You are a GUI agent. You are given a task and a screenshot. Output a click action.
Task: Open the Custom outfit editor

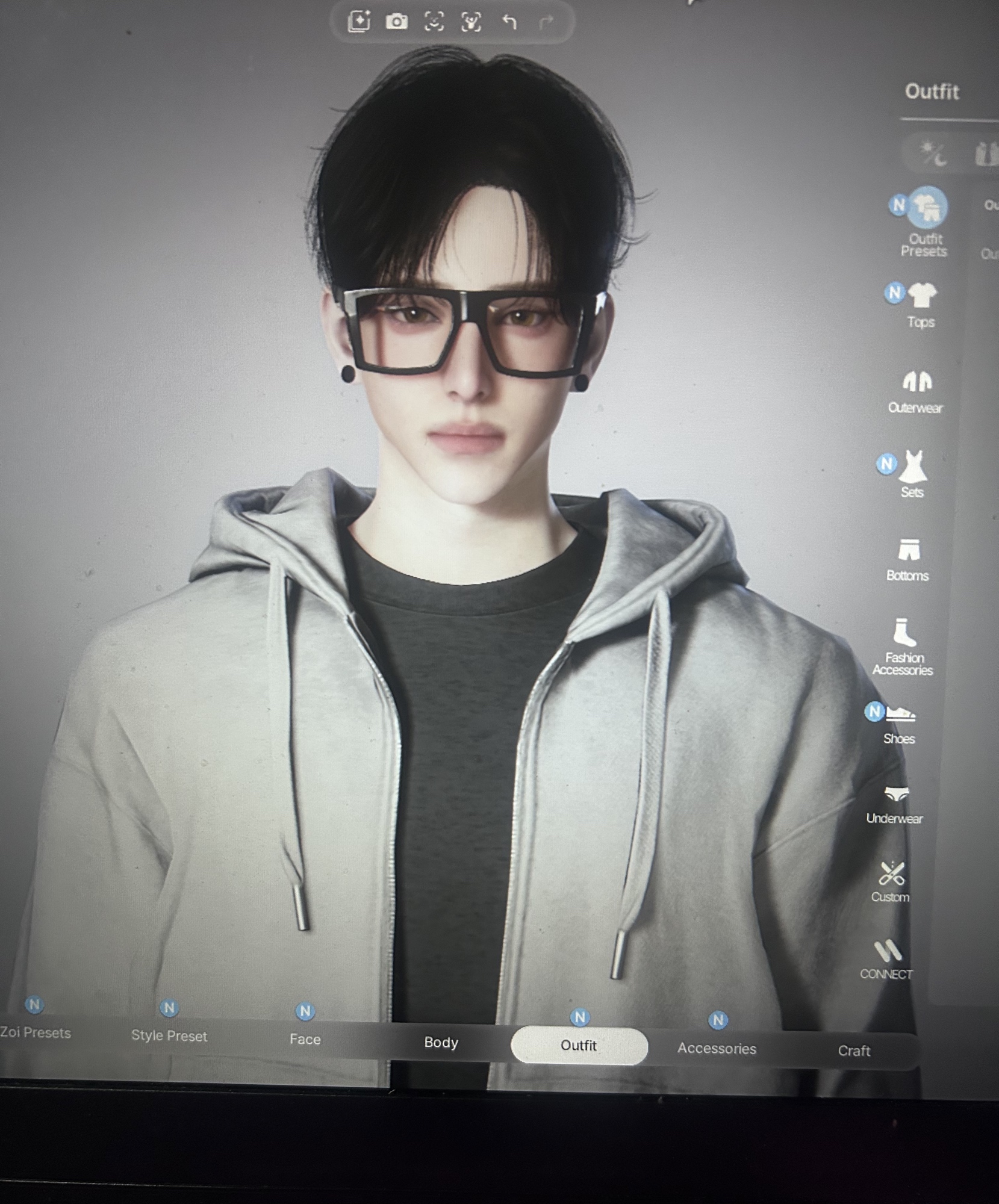click(891, 874)
